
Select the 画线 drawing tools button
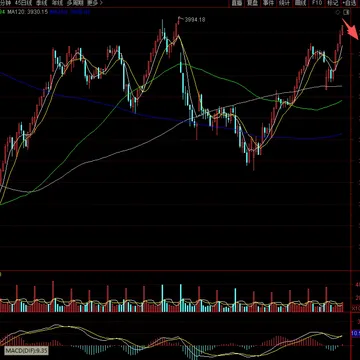[x=300, y=3]
